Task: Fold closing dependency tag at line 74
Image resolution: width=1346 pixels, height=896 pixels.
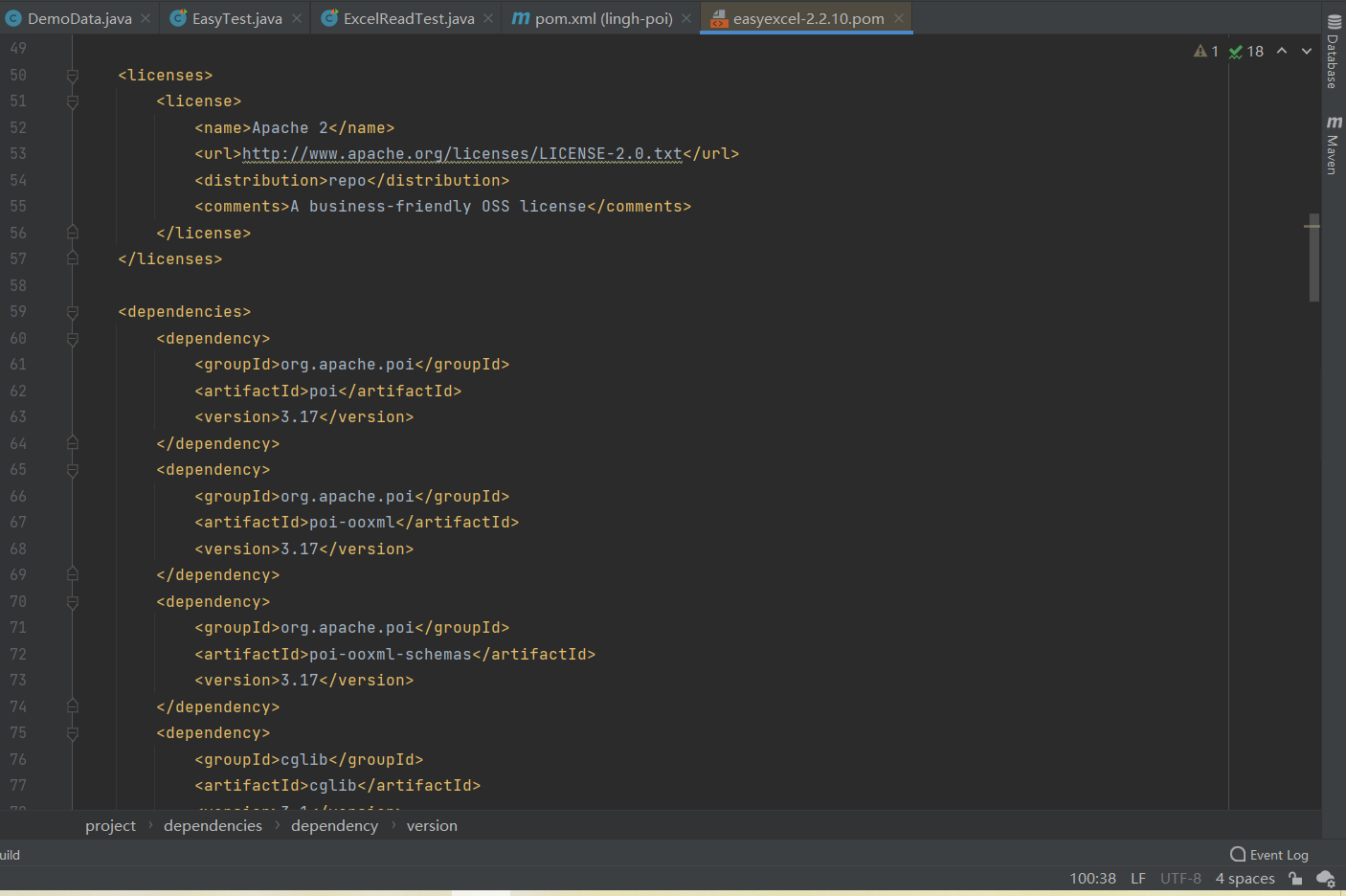Action: [72, 706]
